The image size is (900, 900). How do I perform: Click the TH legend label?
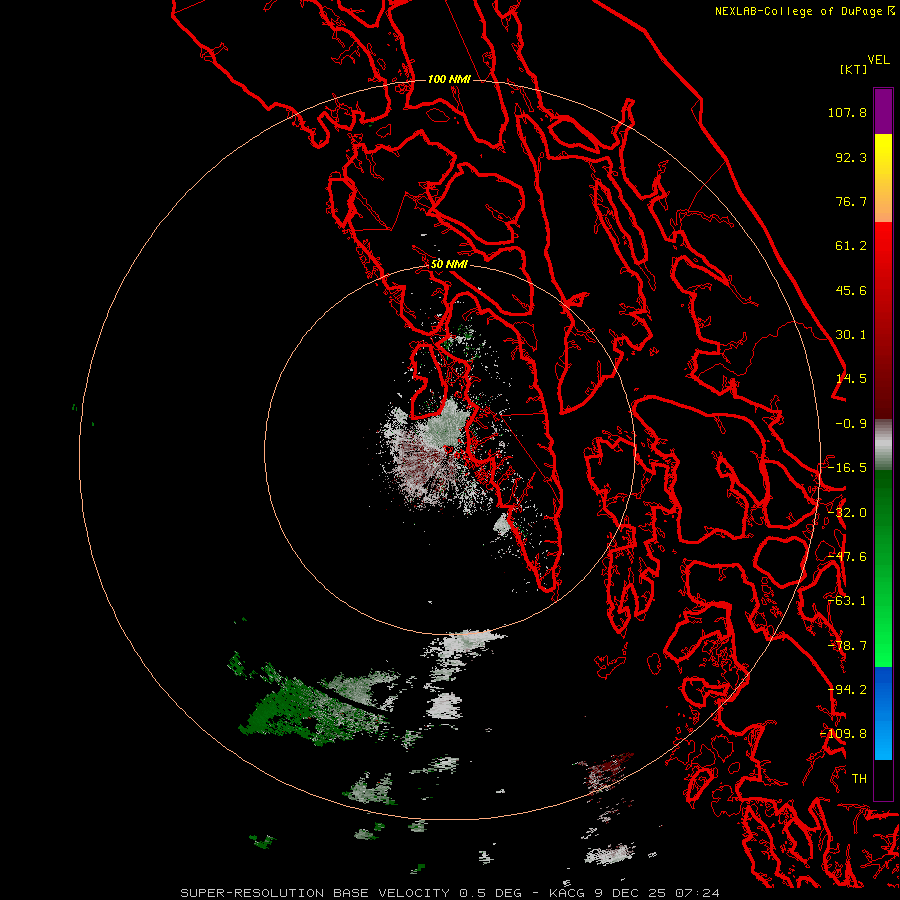[859, 779]
